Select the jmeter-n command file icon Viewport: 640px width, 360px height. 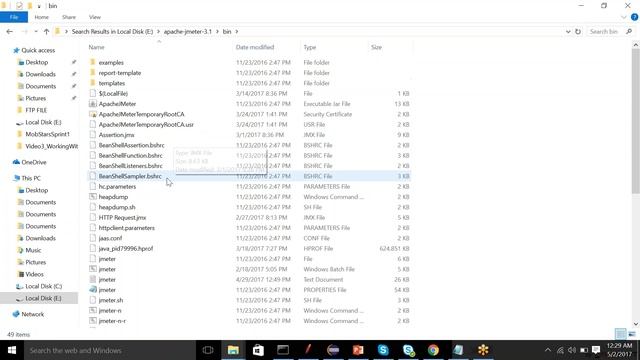coord(93,311)
